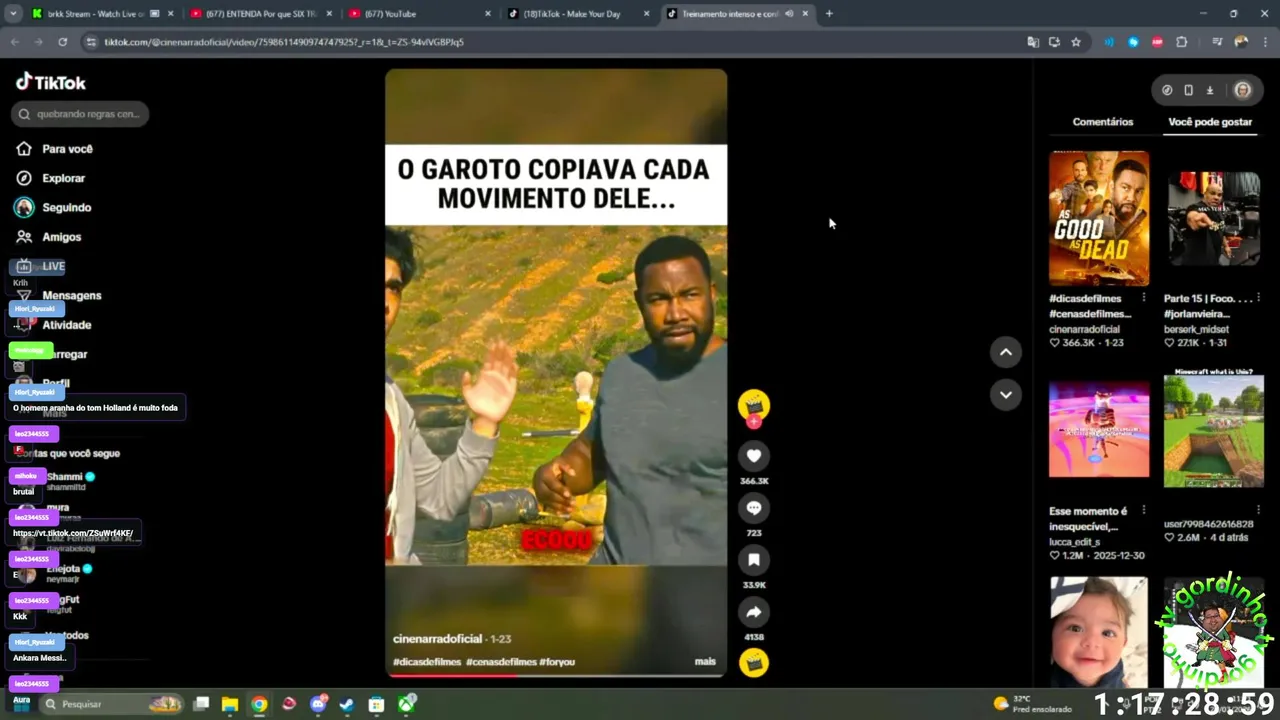Open options for Esse momento card
This screenshot has height=720, width=1280.
1144,511
